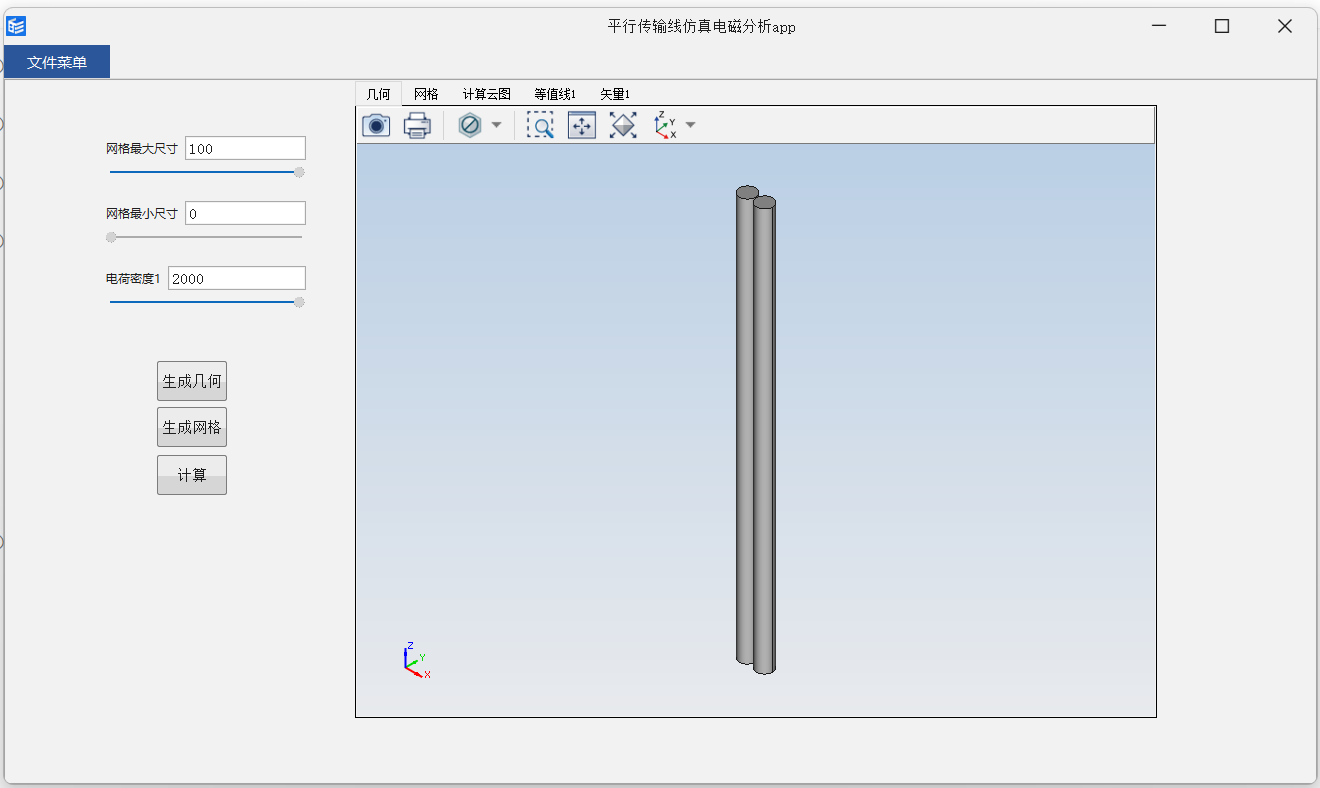The height and width of the screenshot is (788, 1320).
Task: Open dropdown arrow beside hexagon icon
Action: 496,125
